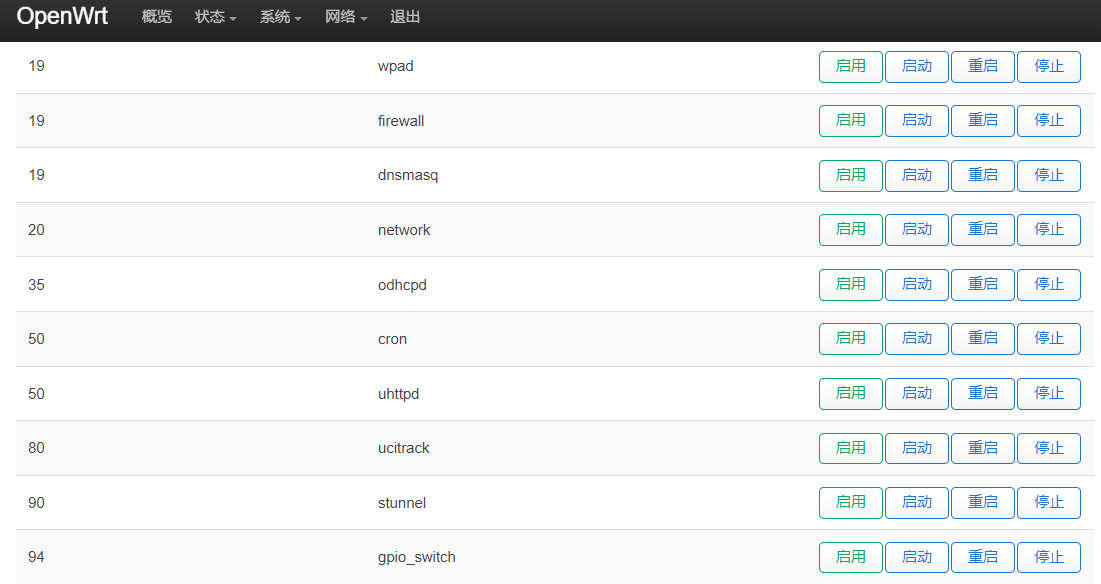The width and height of the screenshot is (1101, 584).
Task: Start odhcpd with 启动 button
Action: click(916, 284)
